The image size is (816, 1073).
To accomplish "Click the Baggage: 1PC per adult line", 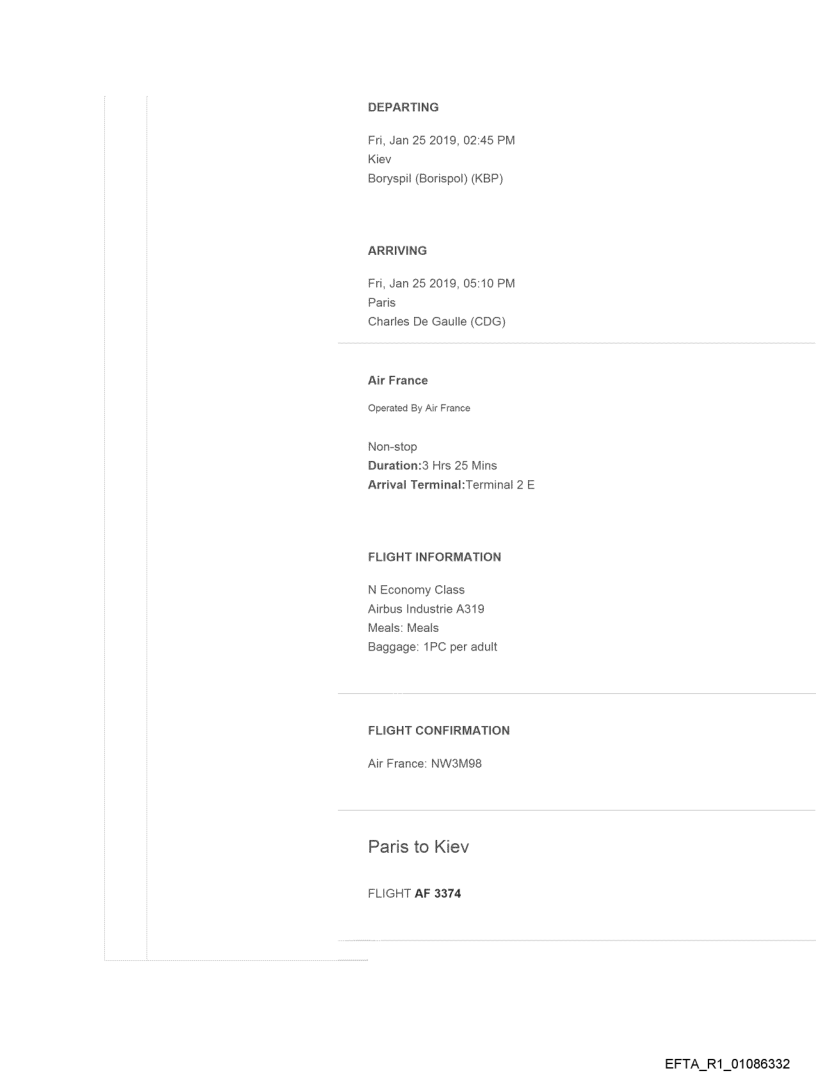I will [x=432, y=646].
